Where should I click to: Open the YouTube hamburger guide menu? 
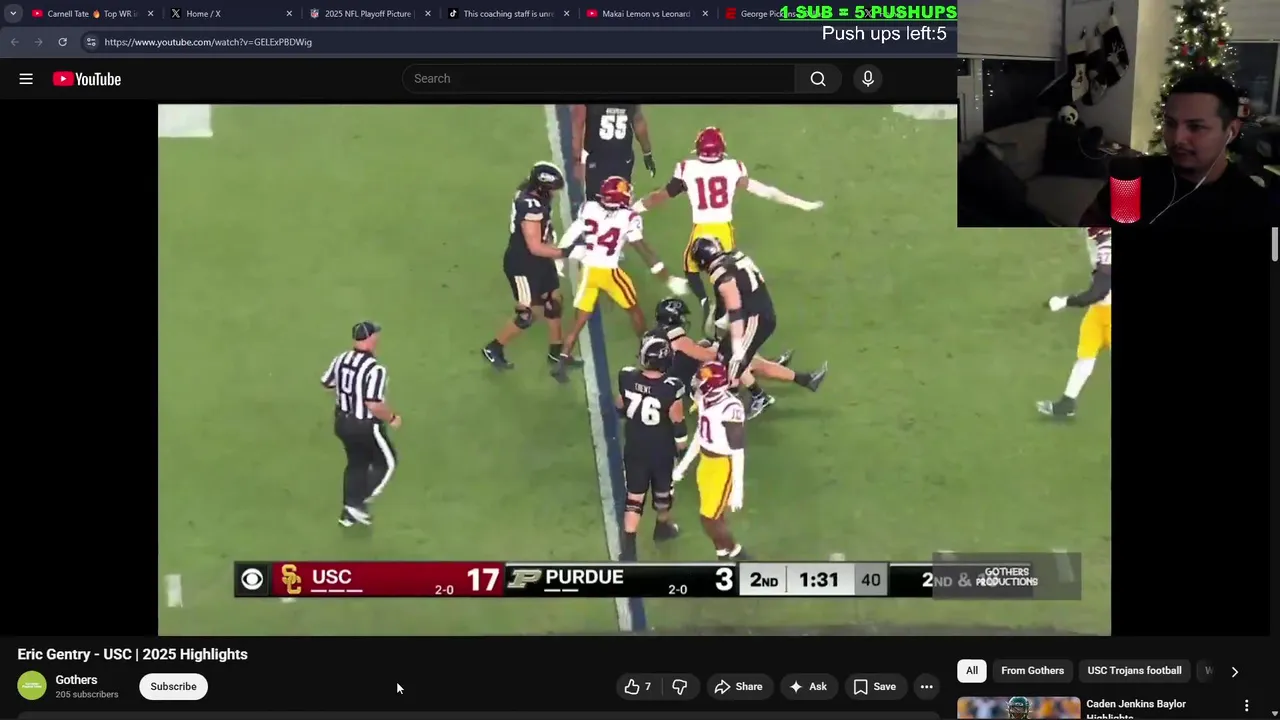coord(26,79)
